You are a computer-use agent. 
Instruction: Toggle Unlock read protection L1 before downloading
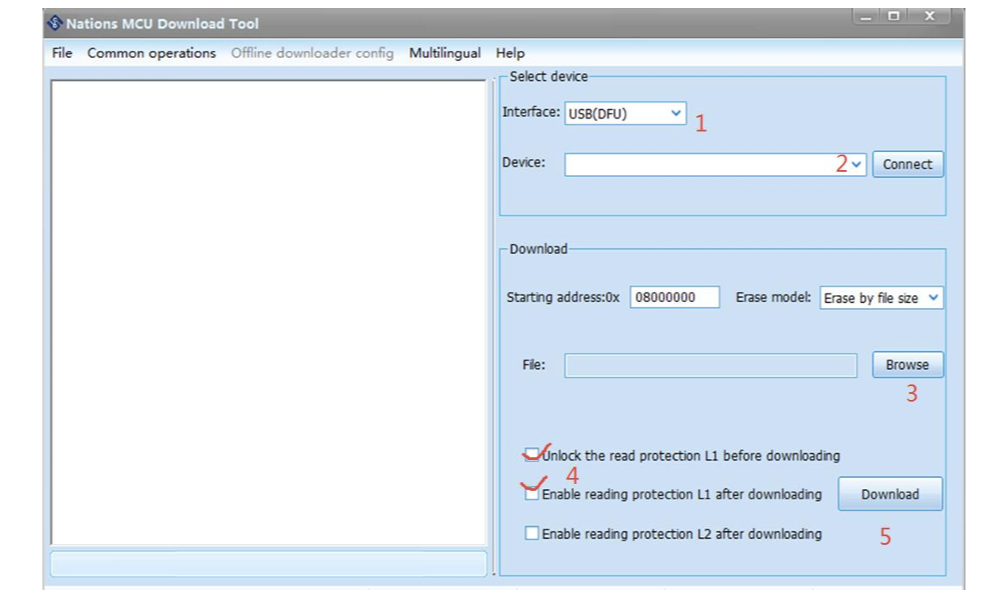tap(532, 455)
